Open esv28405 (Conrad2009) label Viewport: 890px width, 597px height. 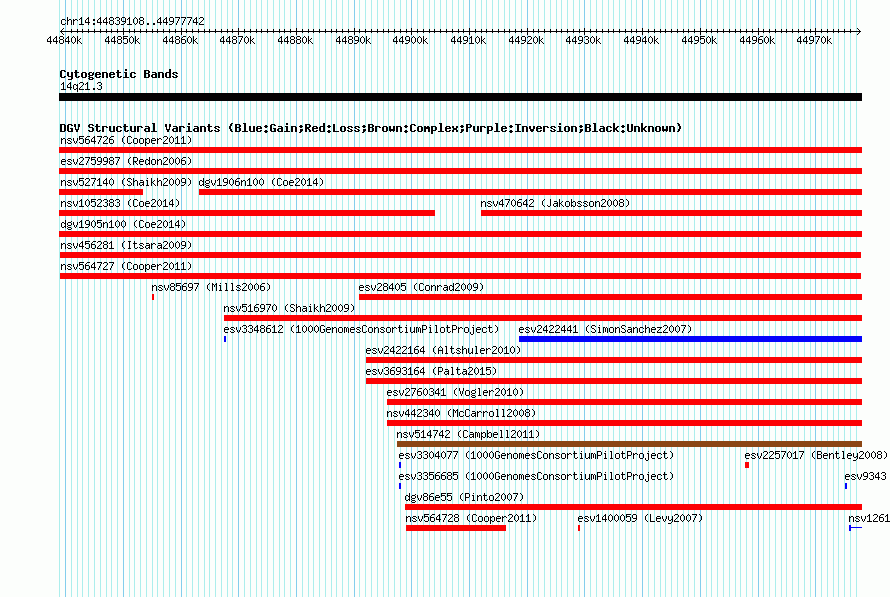point(421,287)
